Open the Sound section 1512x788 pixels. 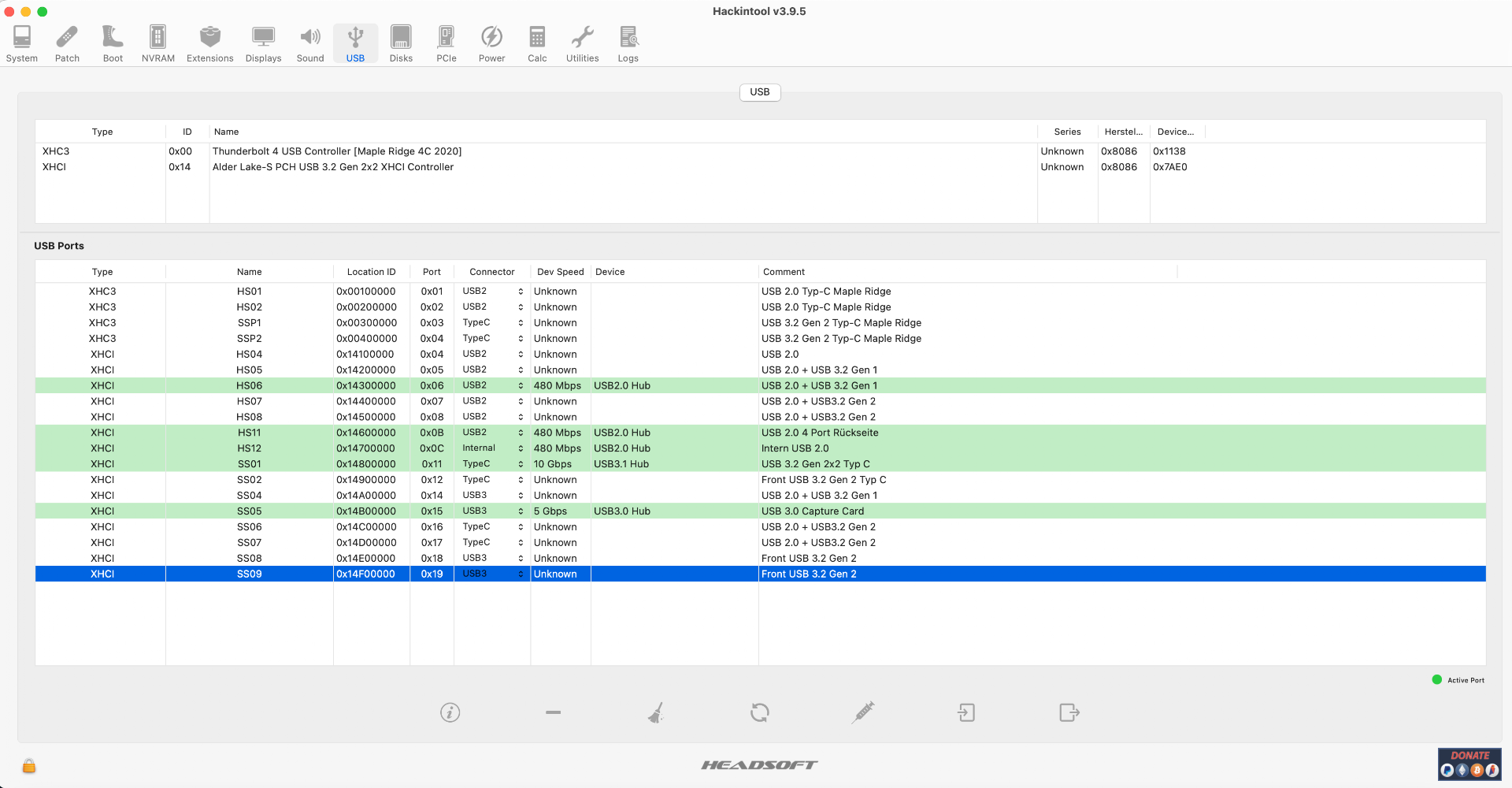point(310,43)
